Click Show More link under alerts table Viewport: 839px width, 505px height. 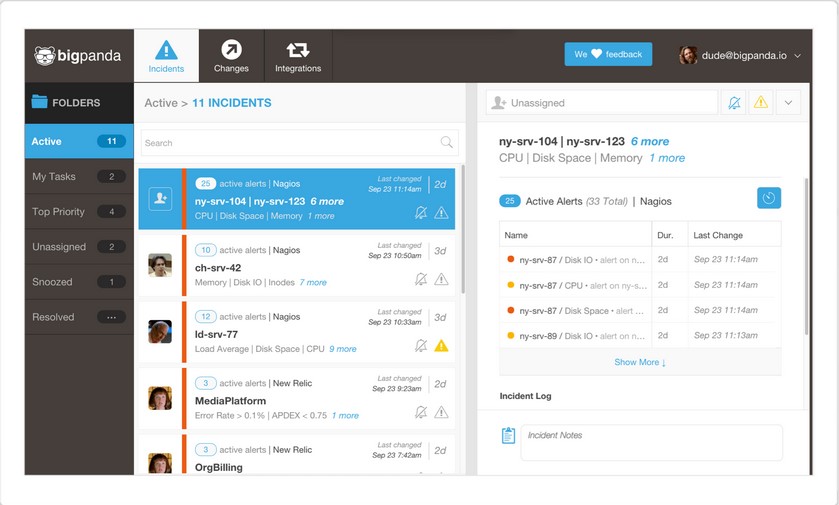click(640, 362)
